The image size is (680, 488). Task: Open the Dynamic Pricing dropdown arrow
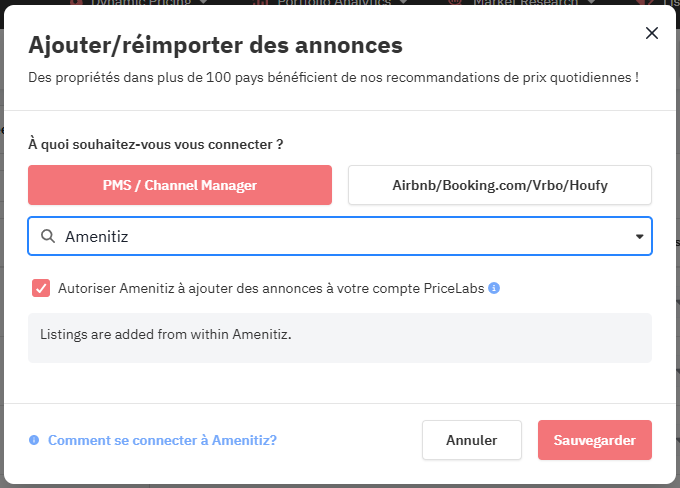[204, 3]
